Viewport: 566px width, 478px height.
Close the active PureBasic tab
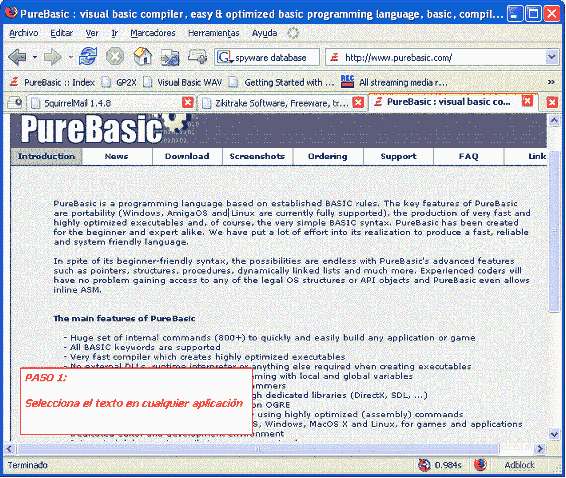pos(527,101)
